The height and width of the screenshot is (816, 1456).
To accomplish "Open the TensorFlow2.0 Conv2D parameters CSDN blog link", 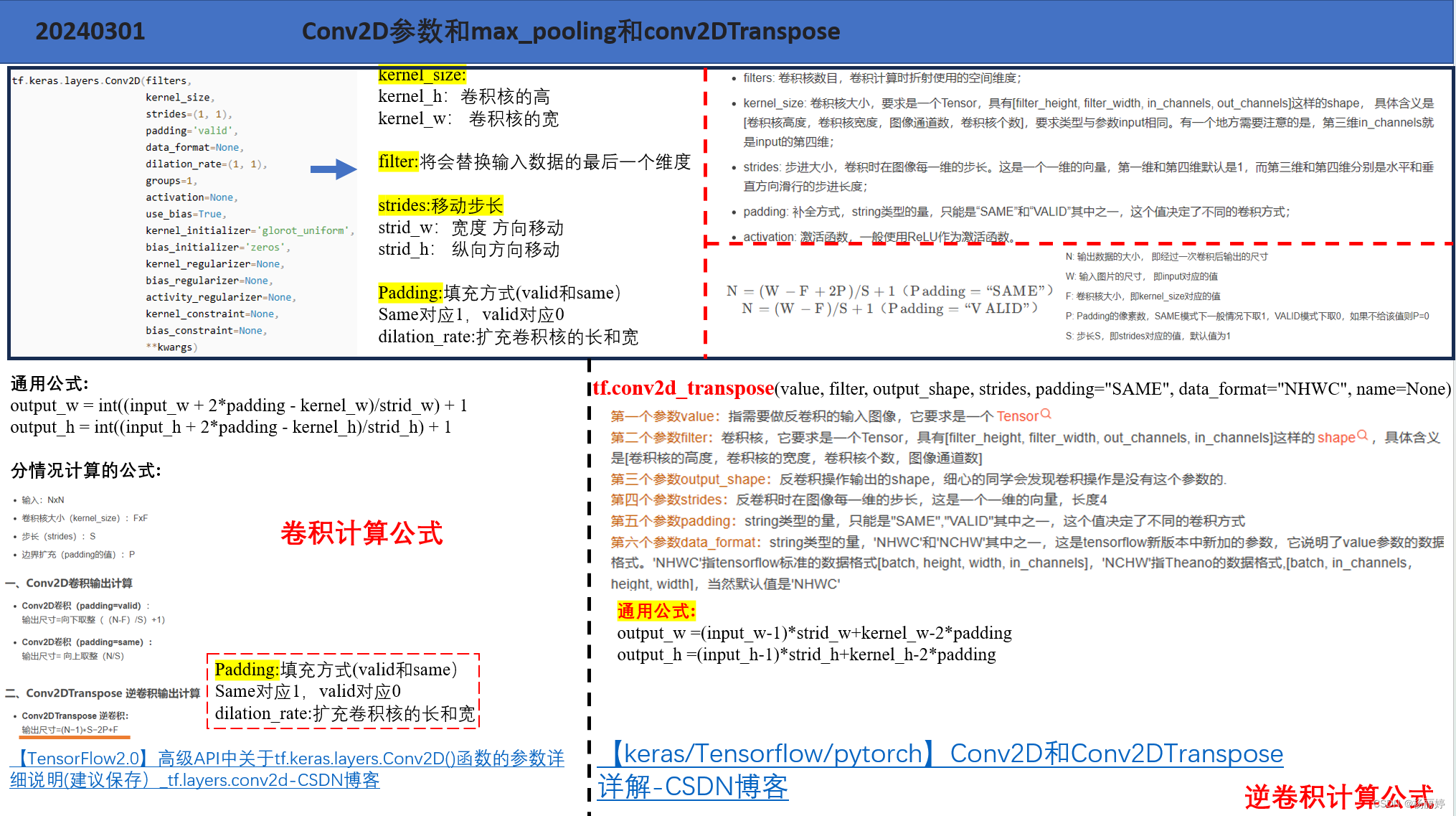I will 287,769.
